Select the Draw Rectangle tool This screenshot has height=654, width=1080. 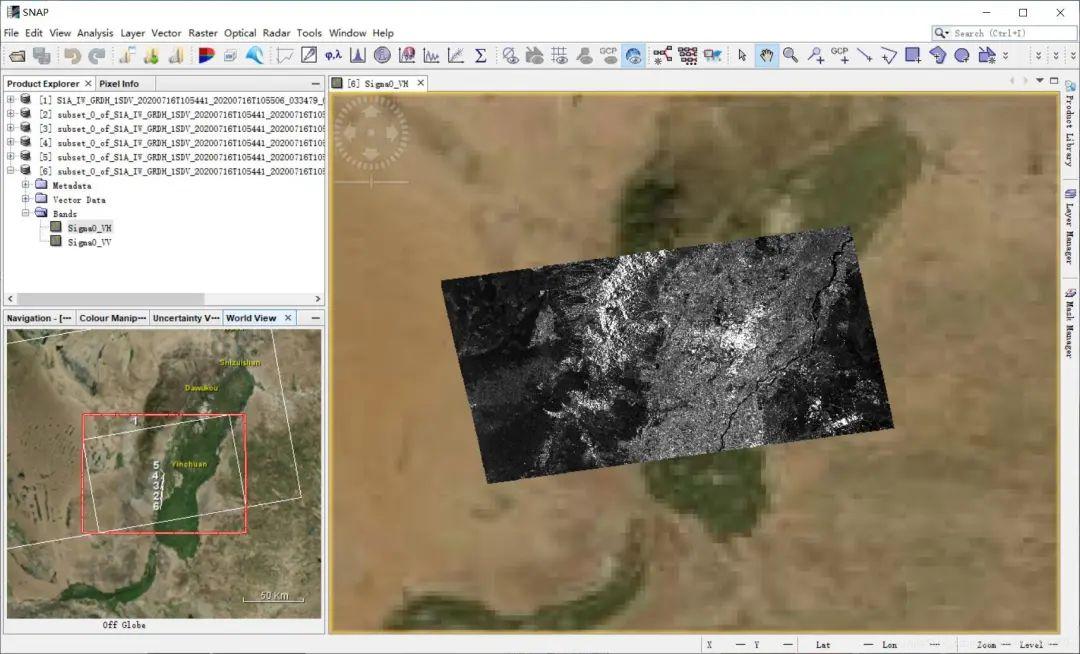[913, 56]
